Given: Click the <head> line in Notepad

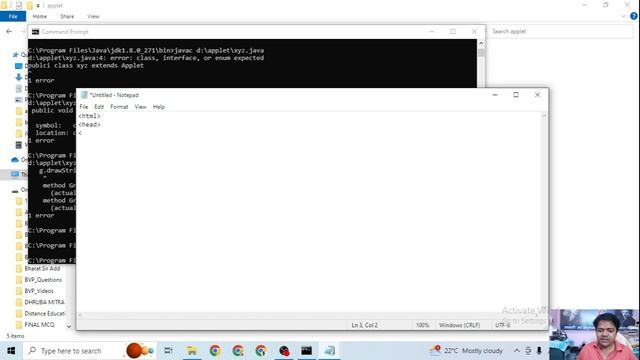Looking at the screenshot, I should [x=89, y=124].
